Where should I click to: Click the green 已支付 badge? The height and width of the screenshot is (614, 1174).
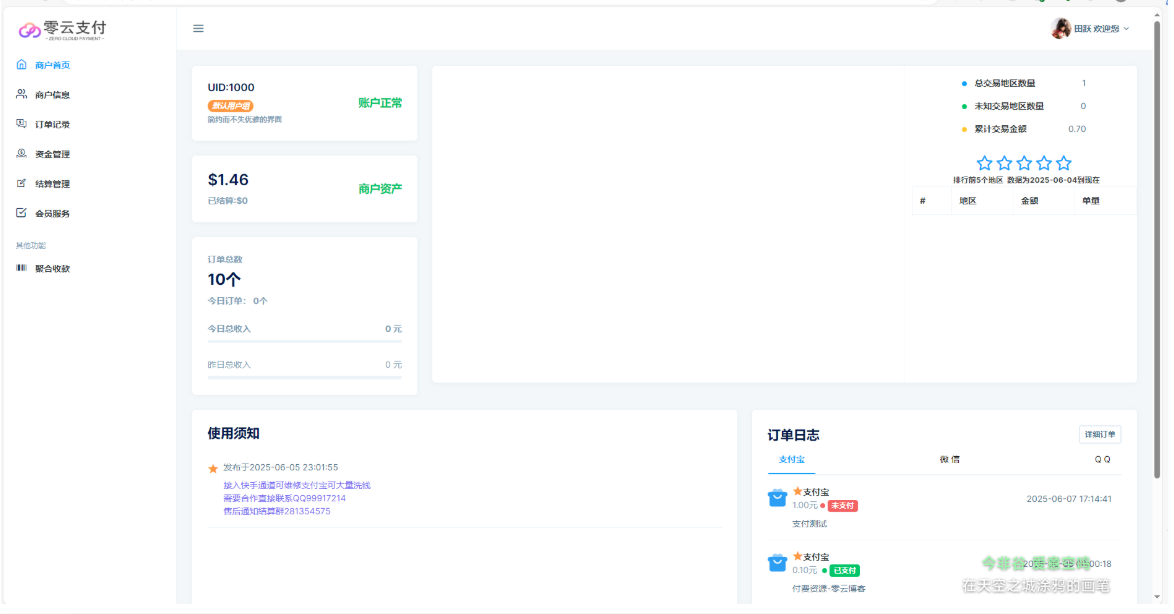[845, 571]
